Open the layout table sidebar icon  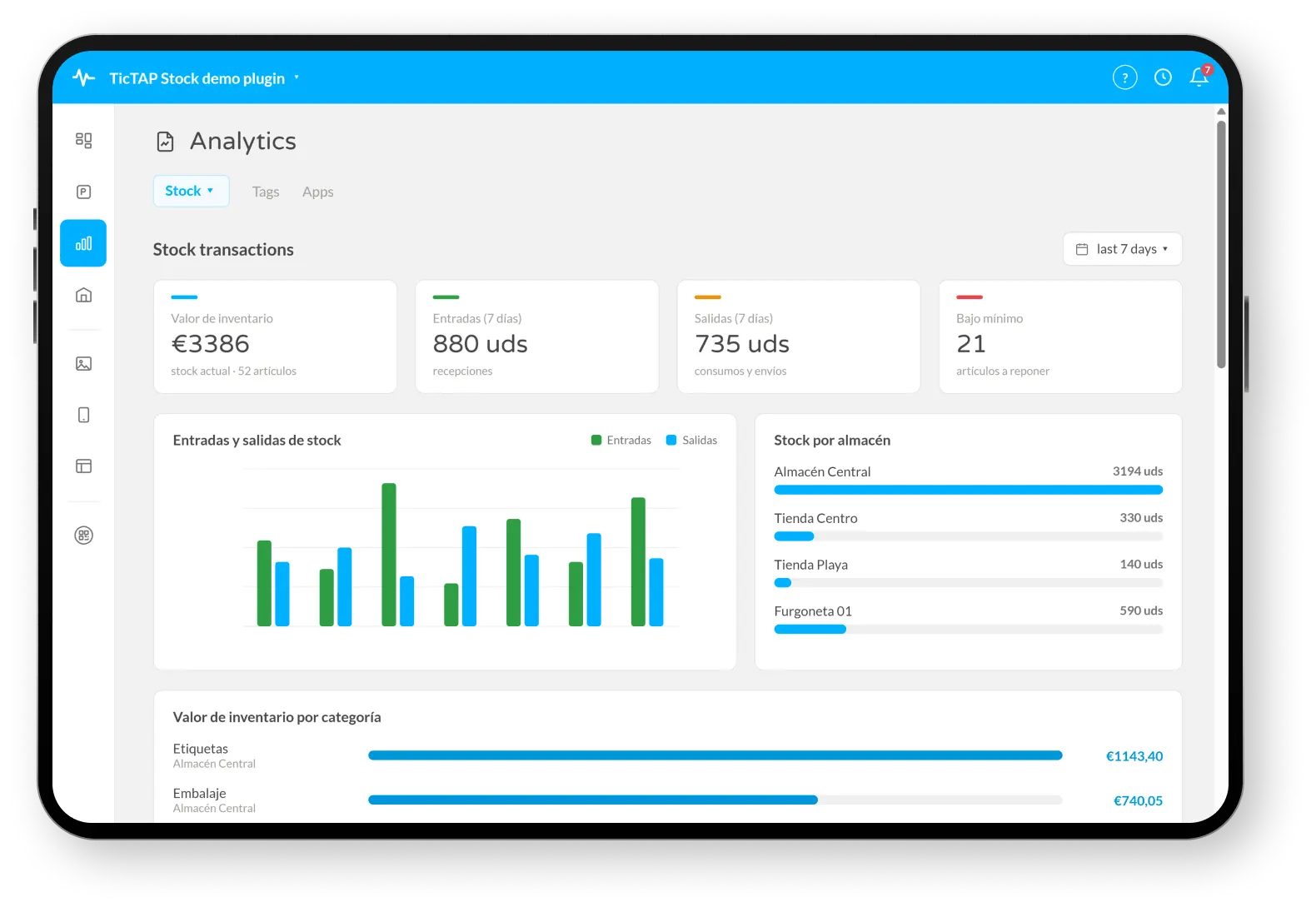[x=83, y=466]
